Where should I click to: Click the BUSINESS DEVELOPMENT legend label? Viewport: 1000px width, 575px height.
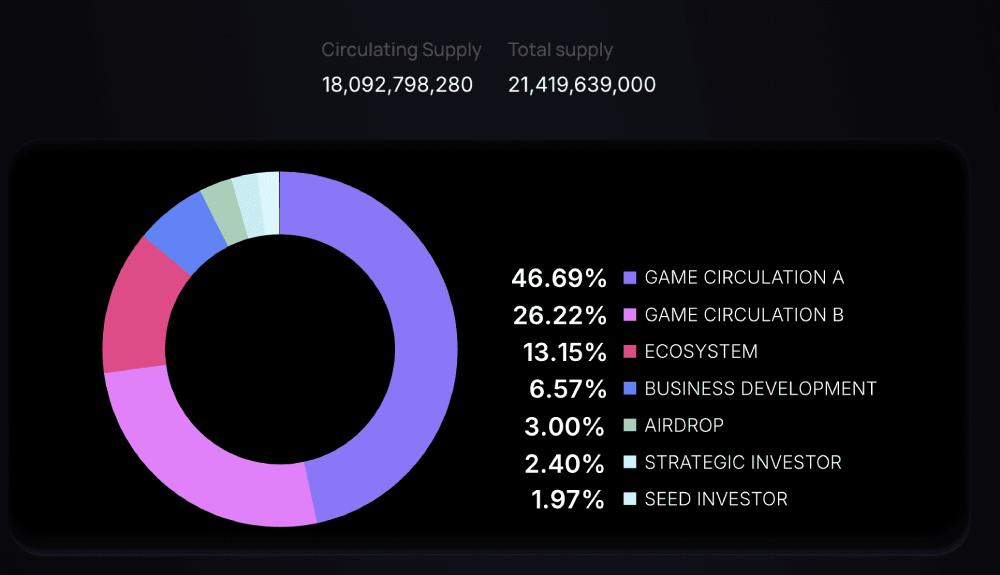click(760, 388)
